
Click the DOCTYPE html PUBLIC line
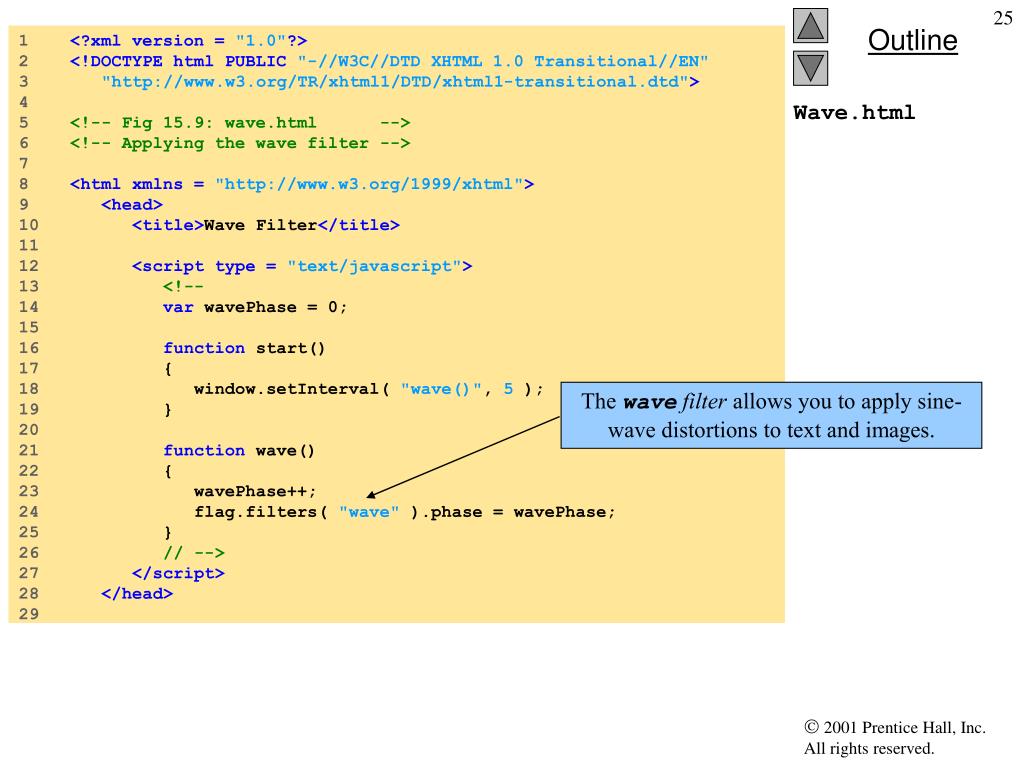click(x=389, y=61)
